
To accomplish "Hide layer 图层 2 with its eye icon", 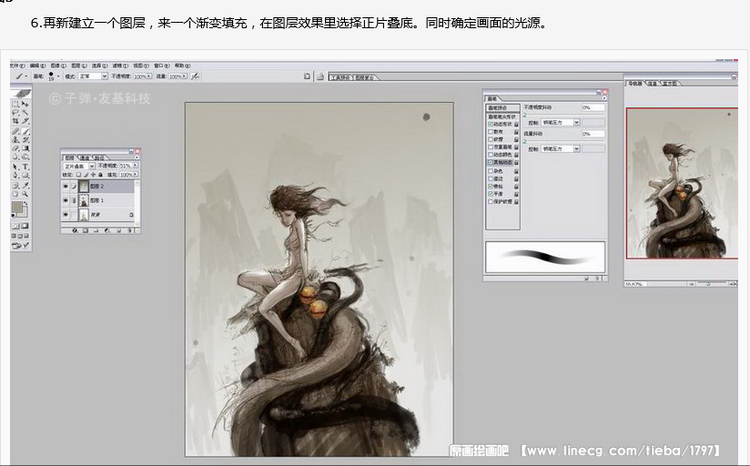I will click(x=66, y=186).
